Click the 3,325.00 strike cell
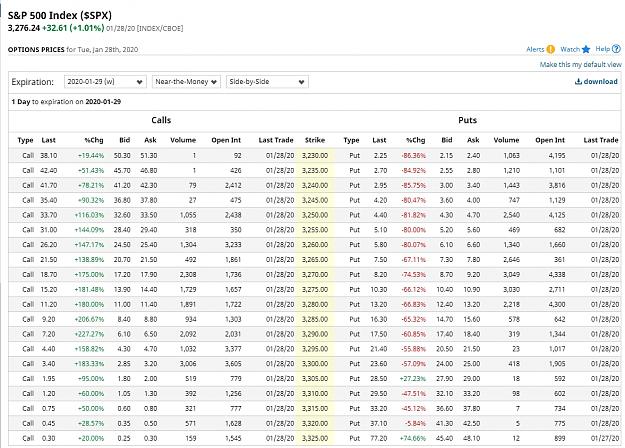Screen dimensions: 625x448 click(315, 438)
